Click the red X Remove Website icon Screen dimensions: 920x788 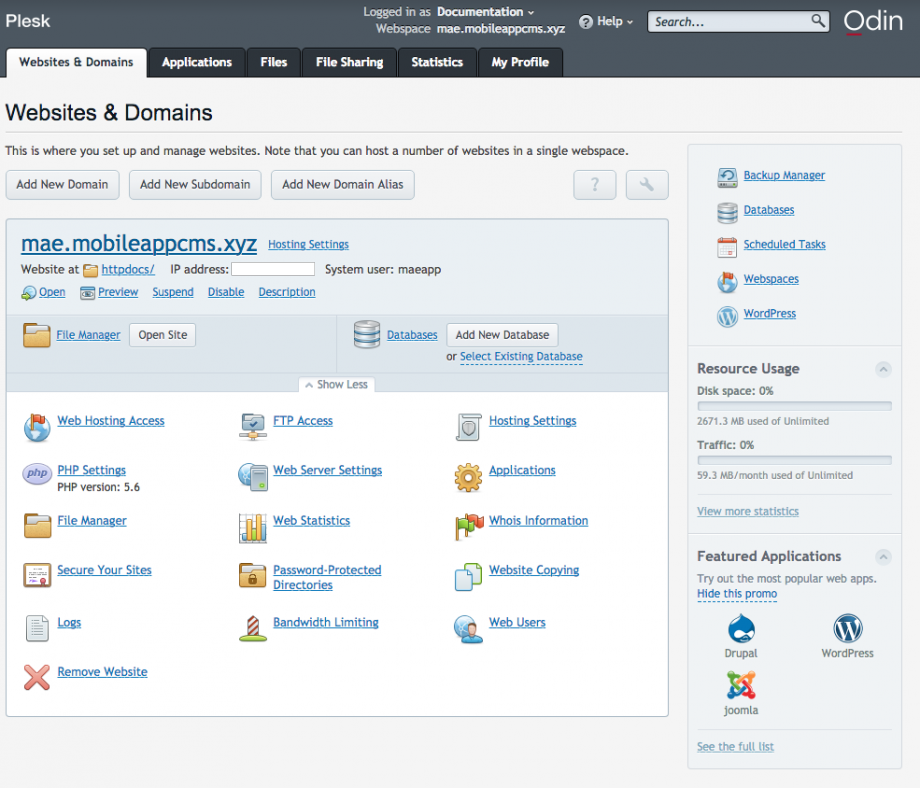pyautogui.click(x=37, y=677)
